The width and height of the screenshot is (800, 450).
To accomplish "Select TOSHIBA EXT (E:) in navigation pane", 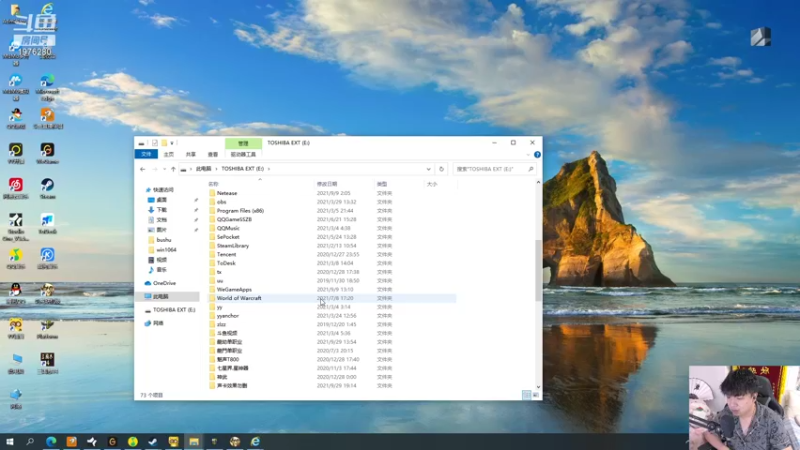I will coord(174,310).
